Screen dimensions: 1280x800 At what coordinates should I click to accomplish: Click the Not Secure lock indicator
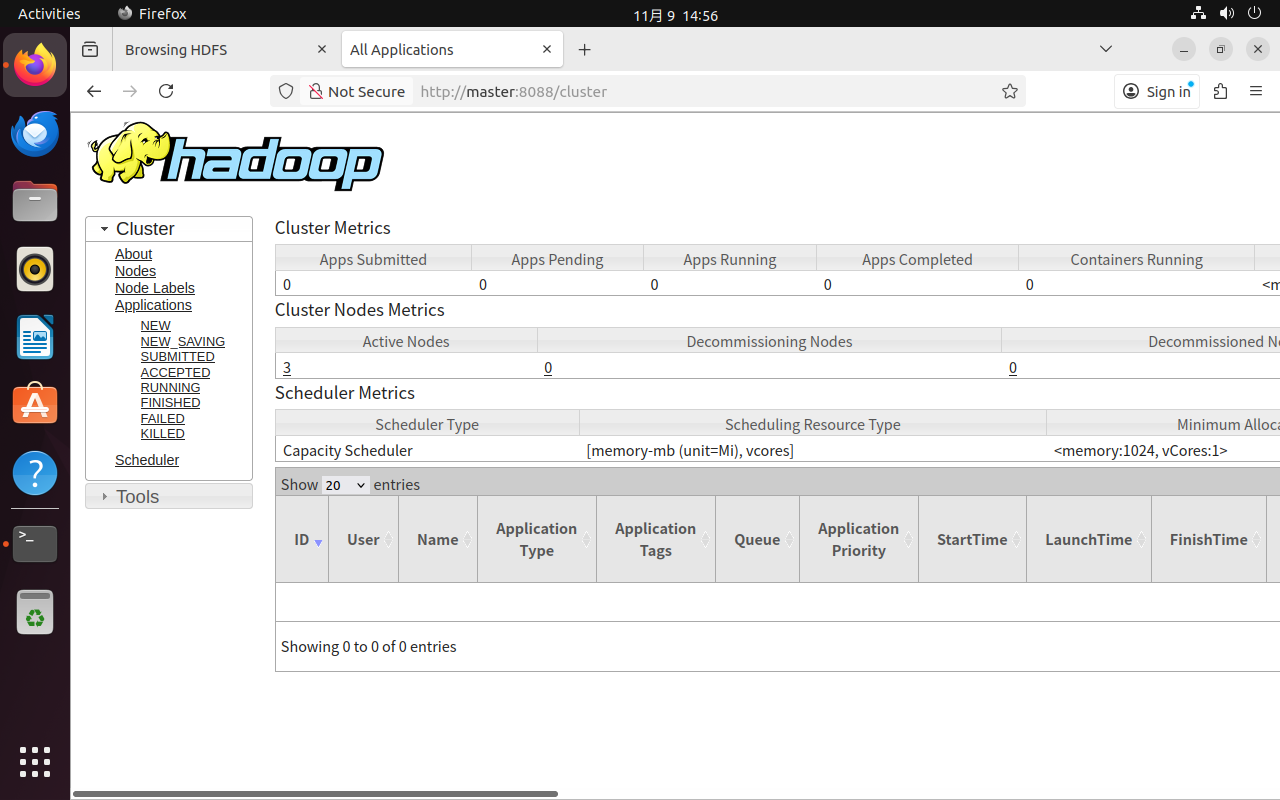pyautogui.click(x=357, y=91)
